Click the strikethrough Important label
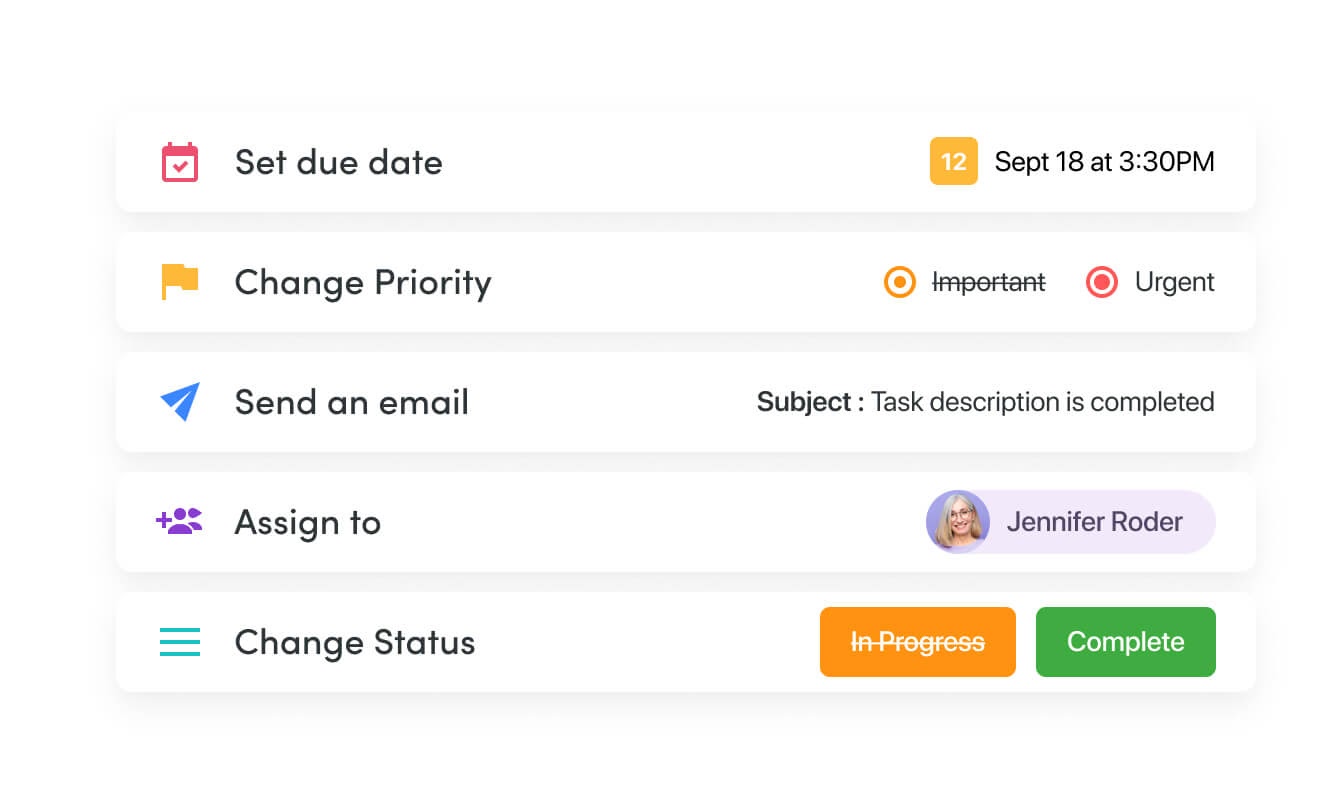This screenshot has width=1340, height=804. [988, 282]
